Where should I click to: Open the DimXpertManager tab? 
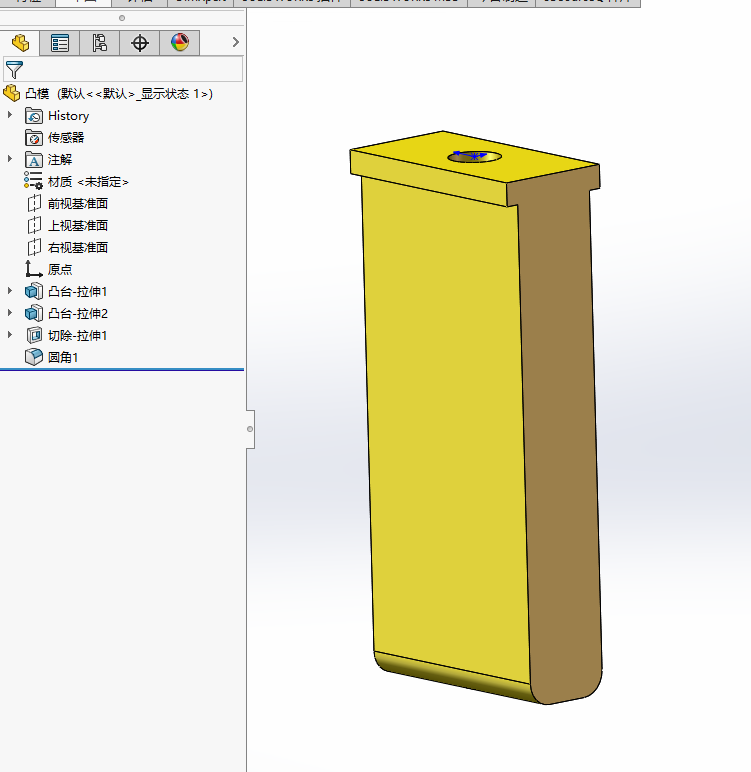coord(140,43)
